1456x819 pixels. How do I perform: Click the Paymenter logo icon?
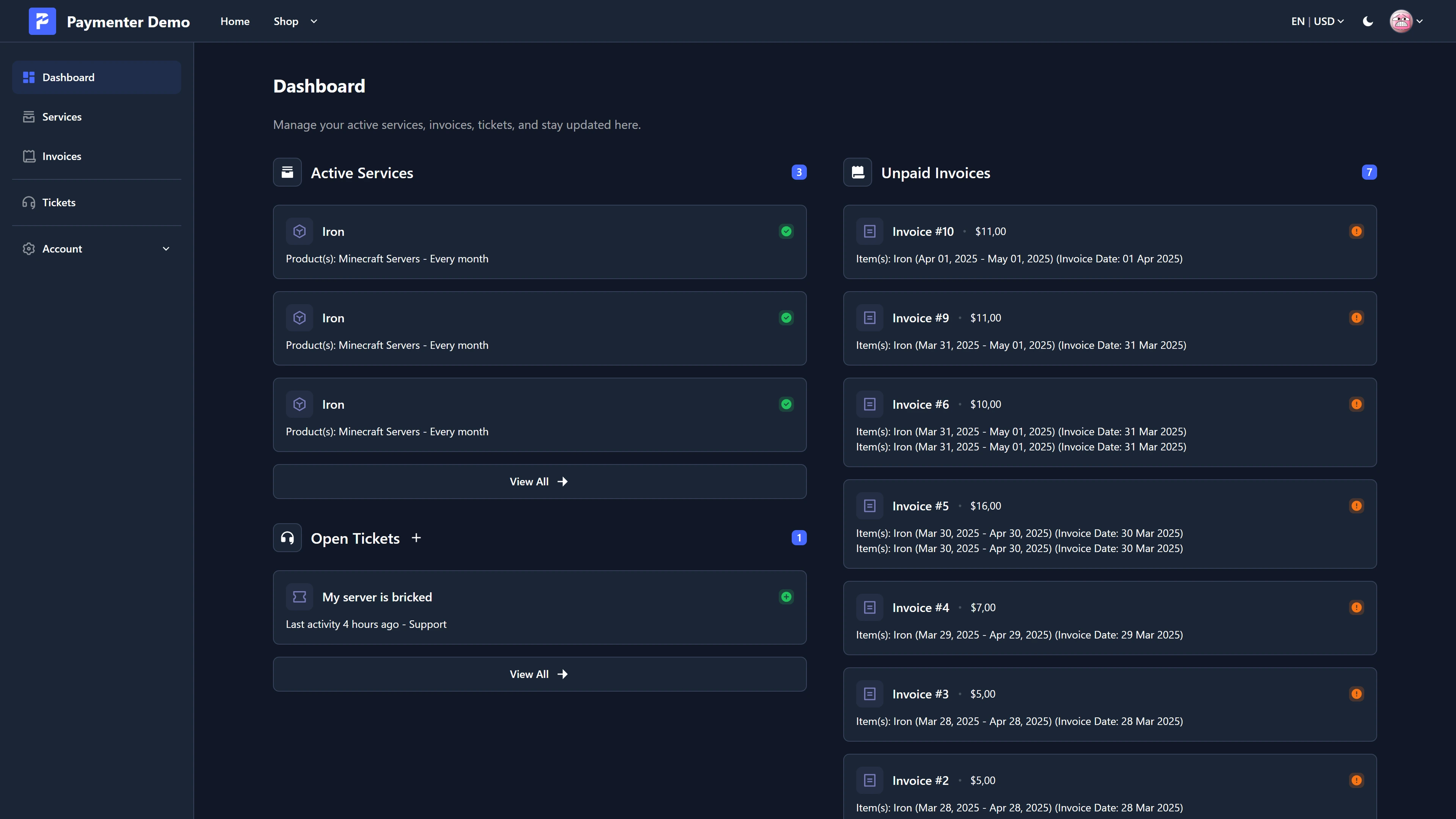pos(42,21)
